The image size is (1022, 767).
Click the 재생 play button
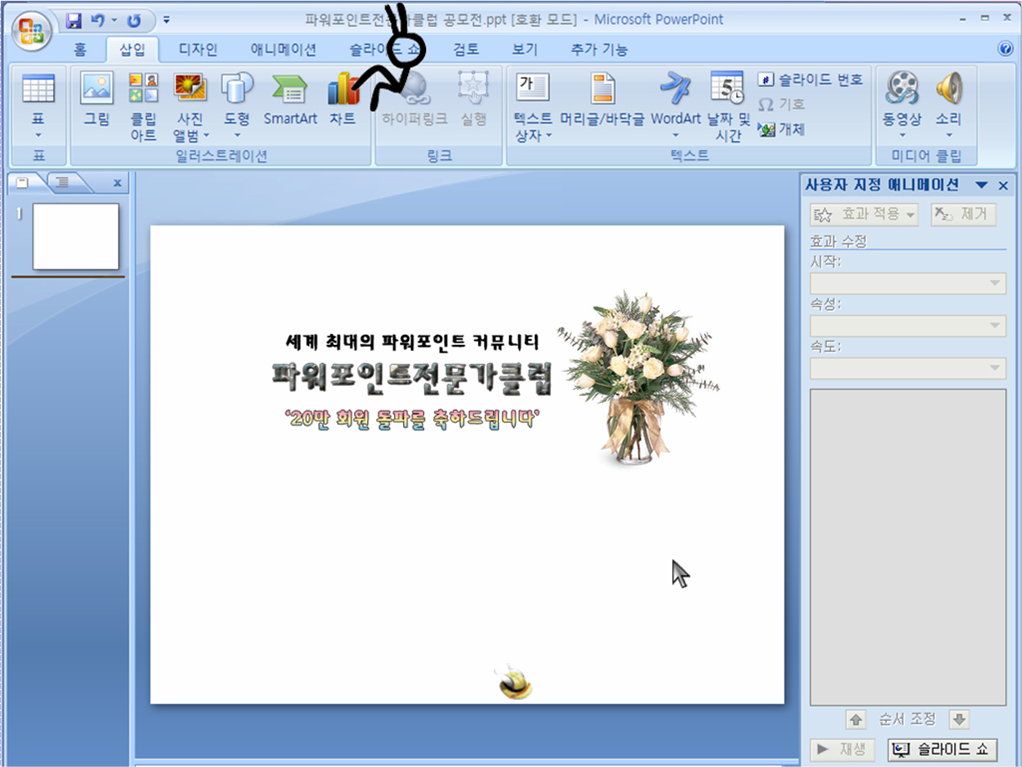click(x=842, y=749)
